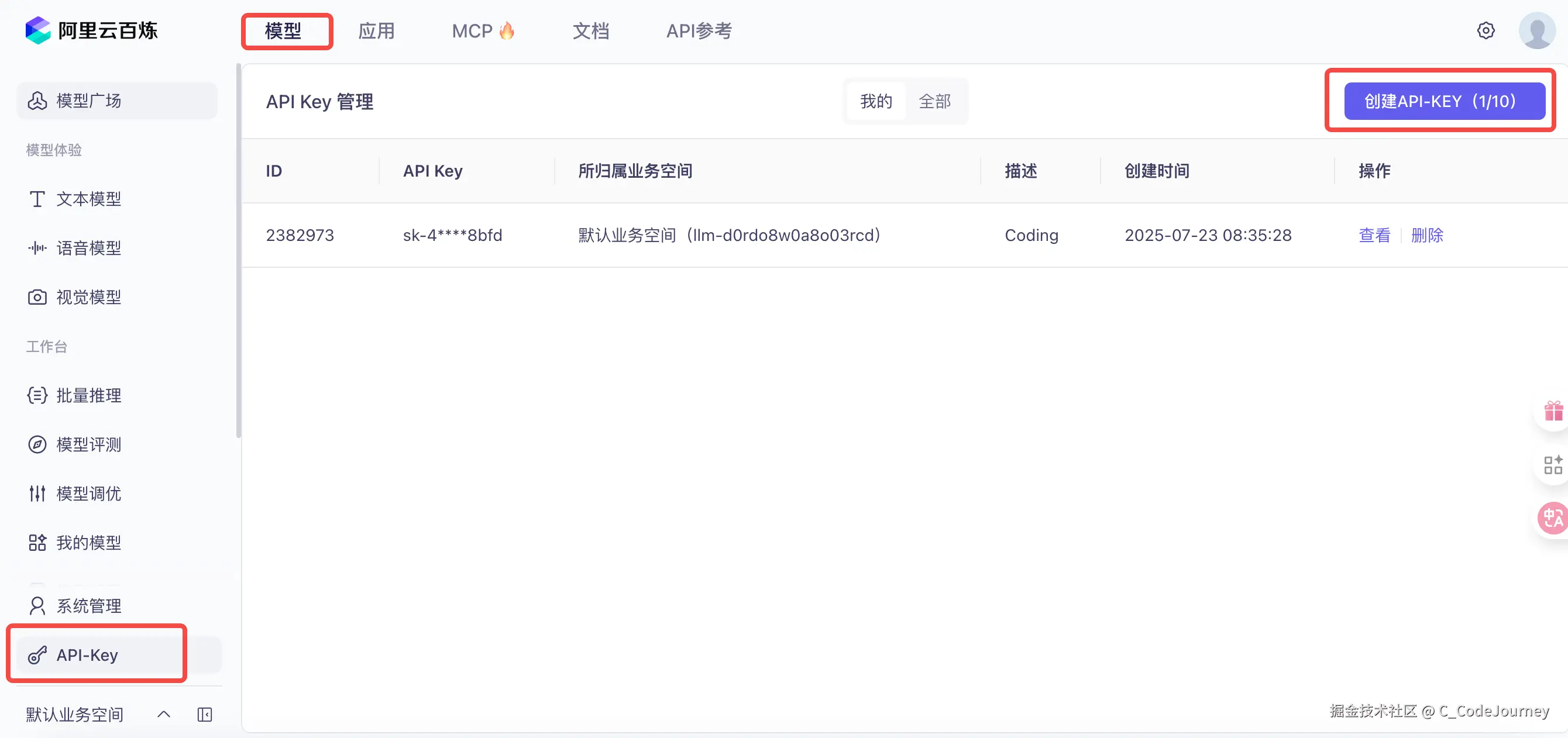
Task: Switch filter to 全部 keys
Action: pos(934,101)
